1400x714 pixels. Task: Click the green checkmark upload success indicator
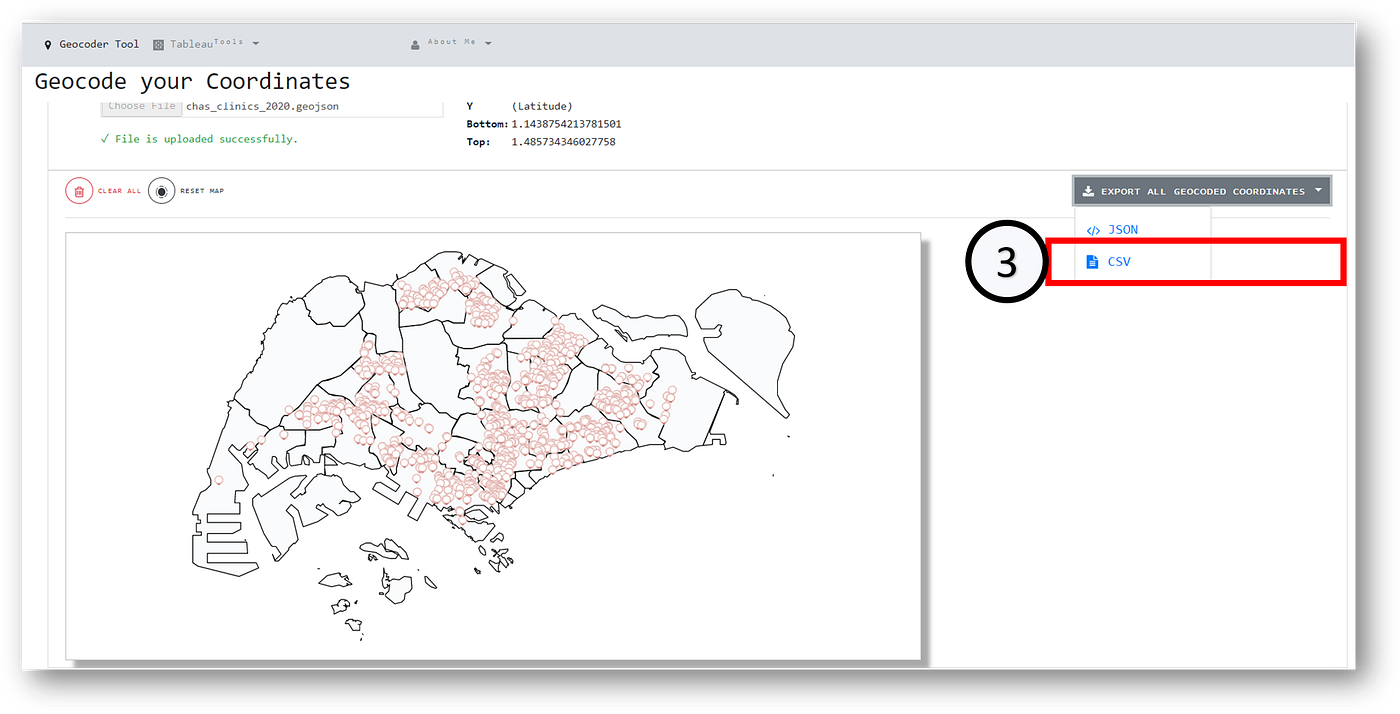tap(105, 138)
